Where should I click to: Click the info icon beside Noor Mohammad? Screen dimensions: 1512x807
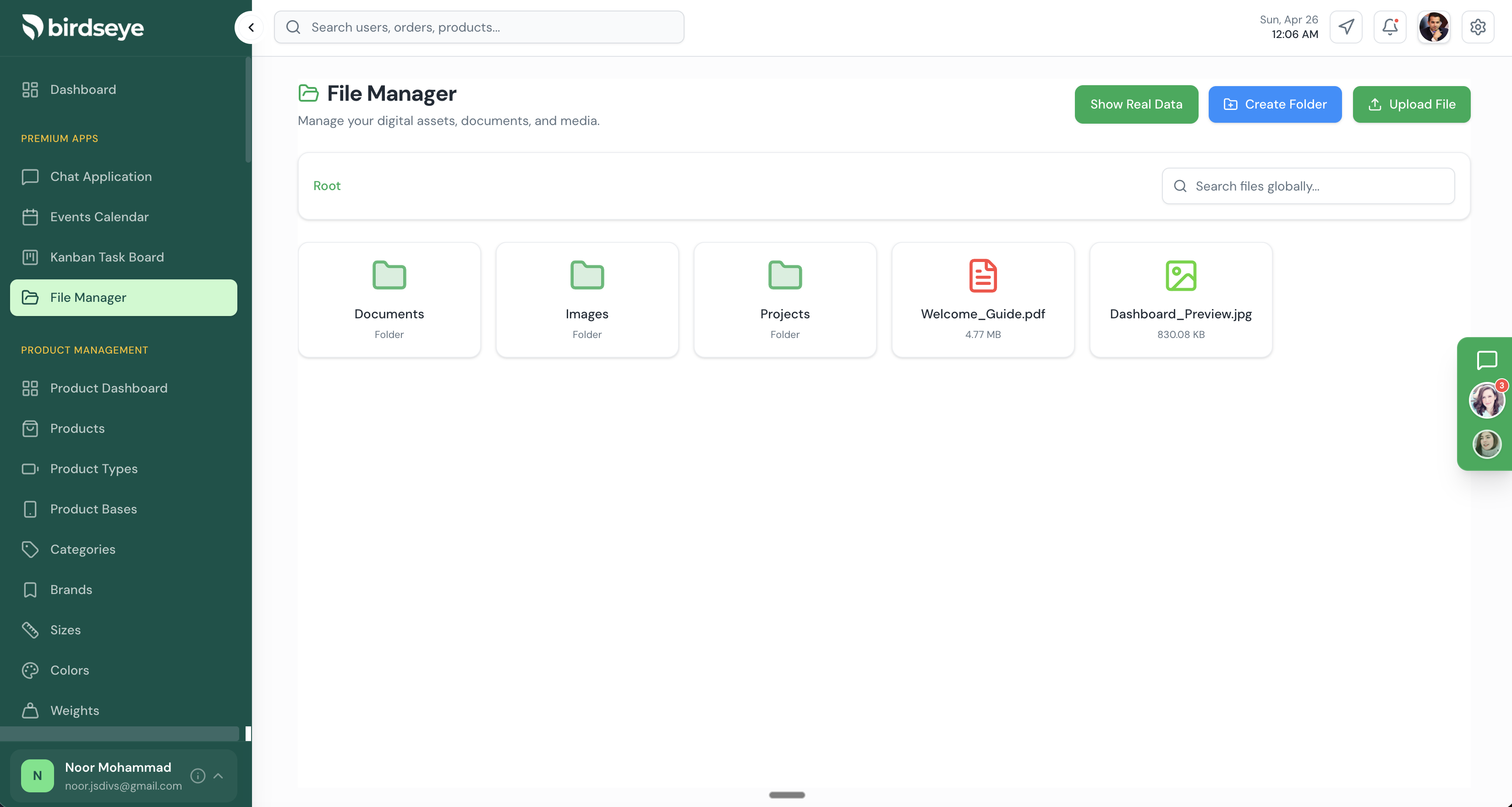tap(198, 776)
